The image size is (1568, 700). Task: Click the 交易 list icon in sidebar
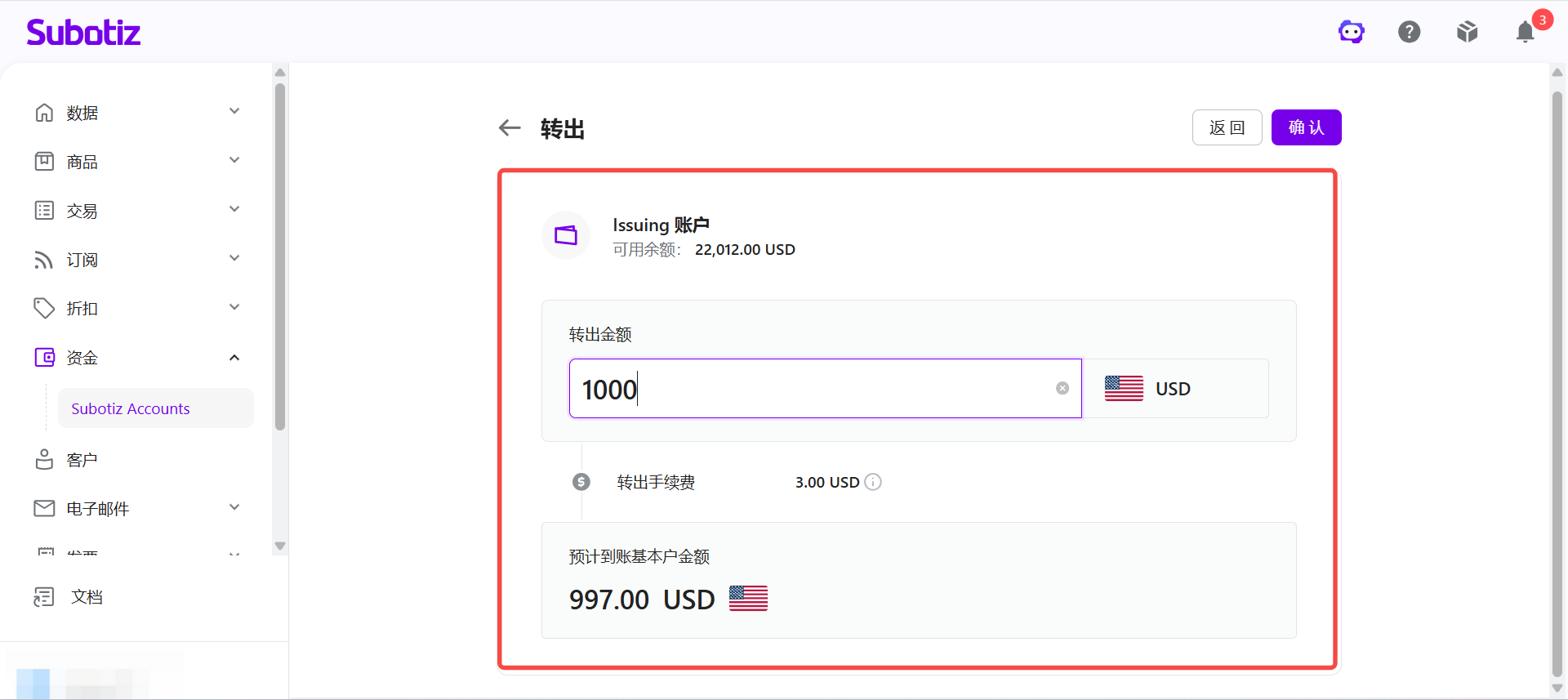coord(44,210)
